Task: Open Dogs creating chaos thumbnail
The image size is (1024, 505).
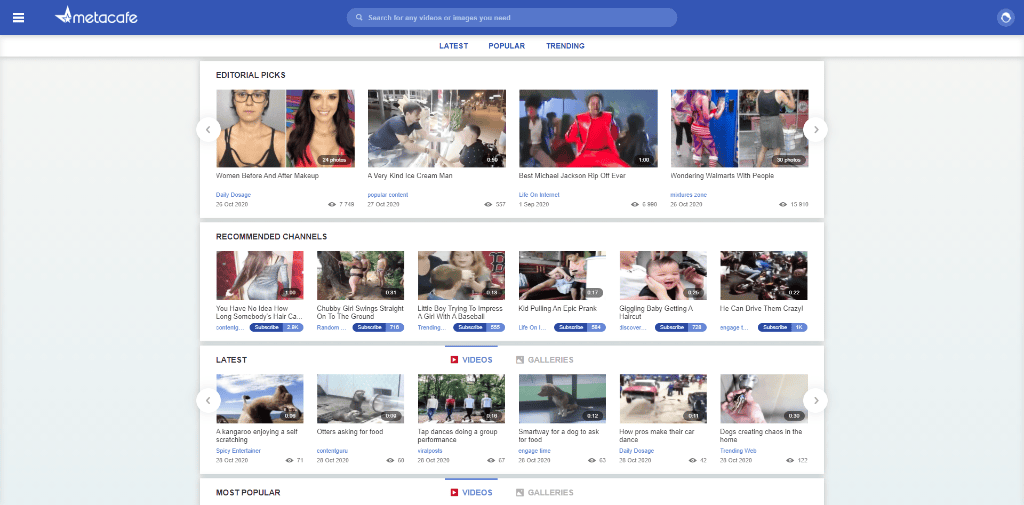Action: 764,399
